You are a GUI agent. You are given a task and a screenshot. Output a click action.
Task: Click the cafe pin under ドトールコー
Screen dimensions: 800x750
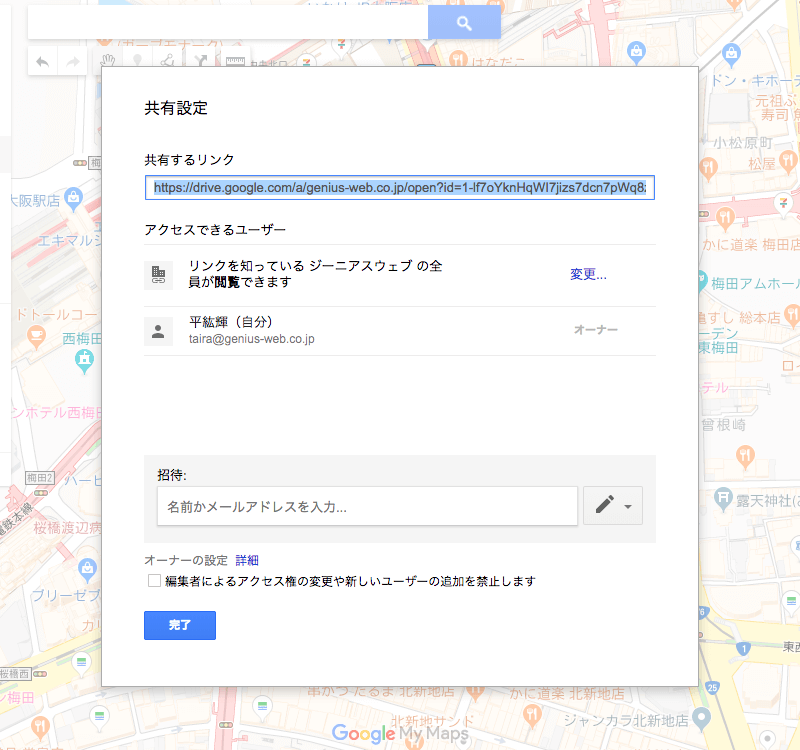tap(36, 337)
